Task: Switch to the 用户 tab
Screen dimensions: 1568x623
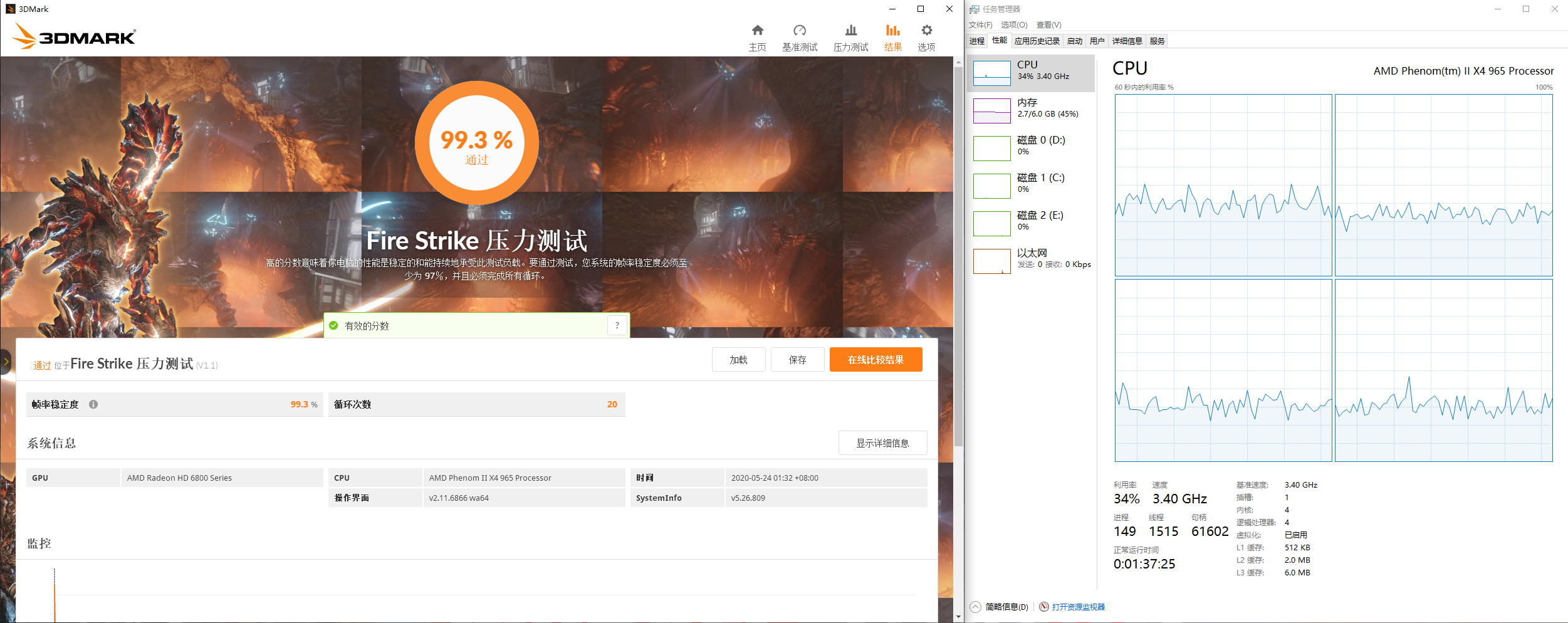Action: [1097, 41]
